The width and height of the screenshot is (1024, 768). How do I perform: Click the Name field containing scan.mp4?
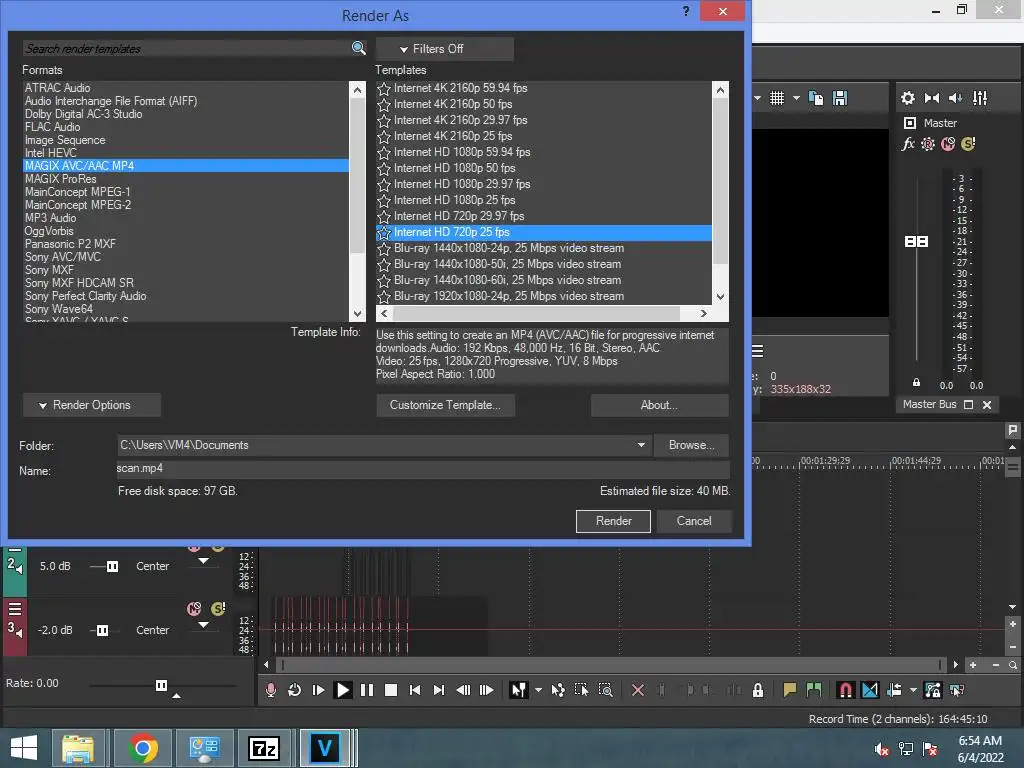point(423,469)
